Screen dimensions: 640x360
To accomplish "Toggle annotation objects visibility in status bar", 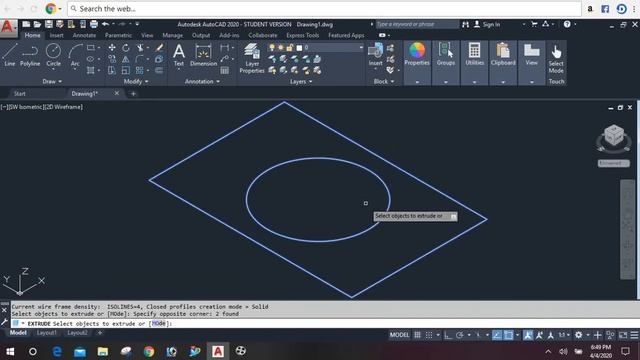I will 528,335.
